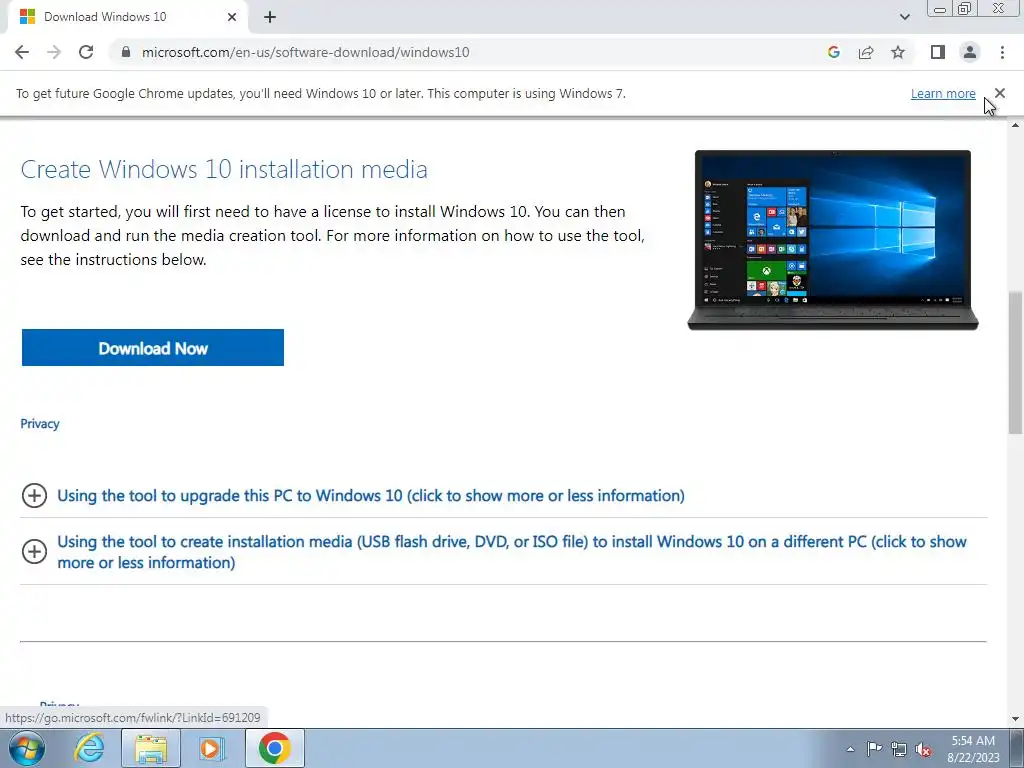View site info via the padlock icon
The width and height of the screenshot is (1024, 768).
(126, 52)
